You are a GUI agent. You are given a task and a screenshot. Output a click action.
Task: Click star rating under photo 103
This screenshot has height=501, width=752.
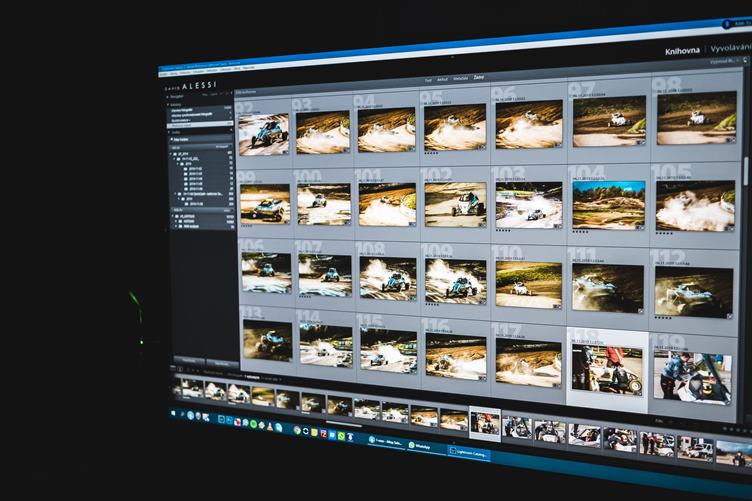[504, 230]
